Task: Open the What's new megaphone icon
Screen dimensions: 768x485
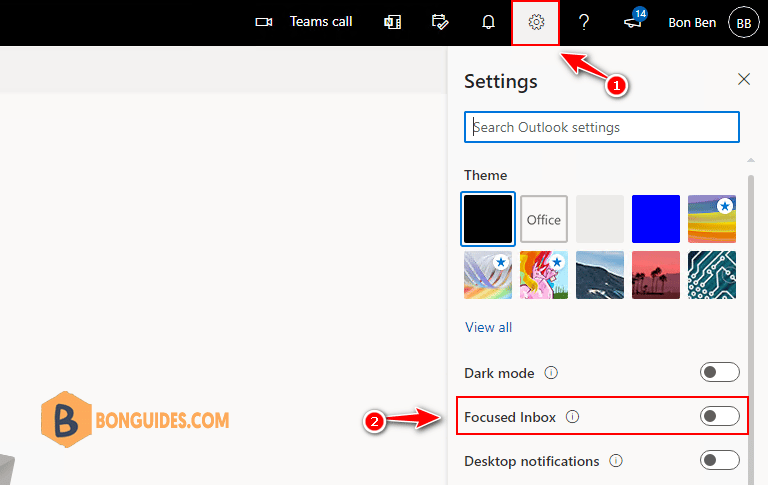Action: click(x=635, y=21)
